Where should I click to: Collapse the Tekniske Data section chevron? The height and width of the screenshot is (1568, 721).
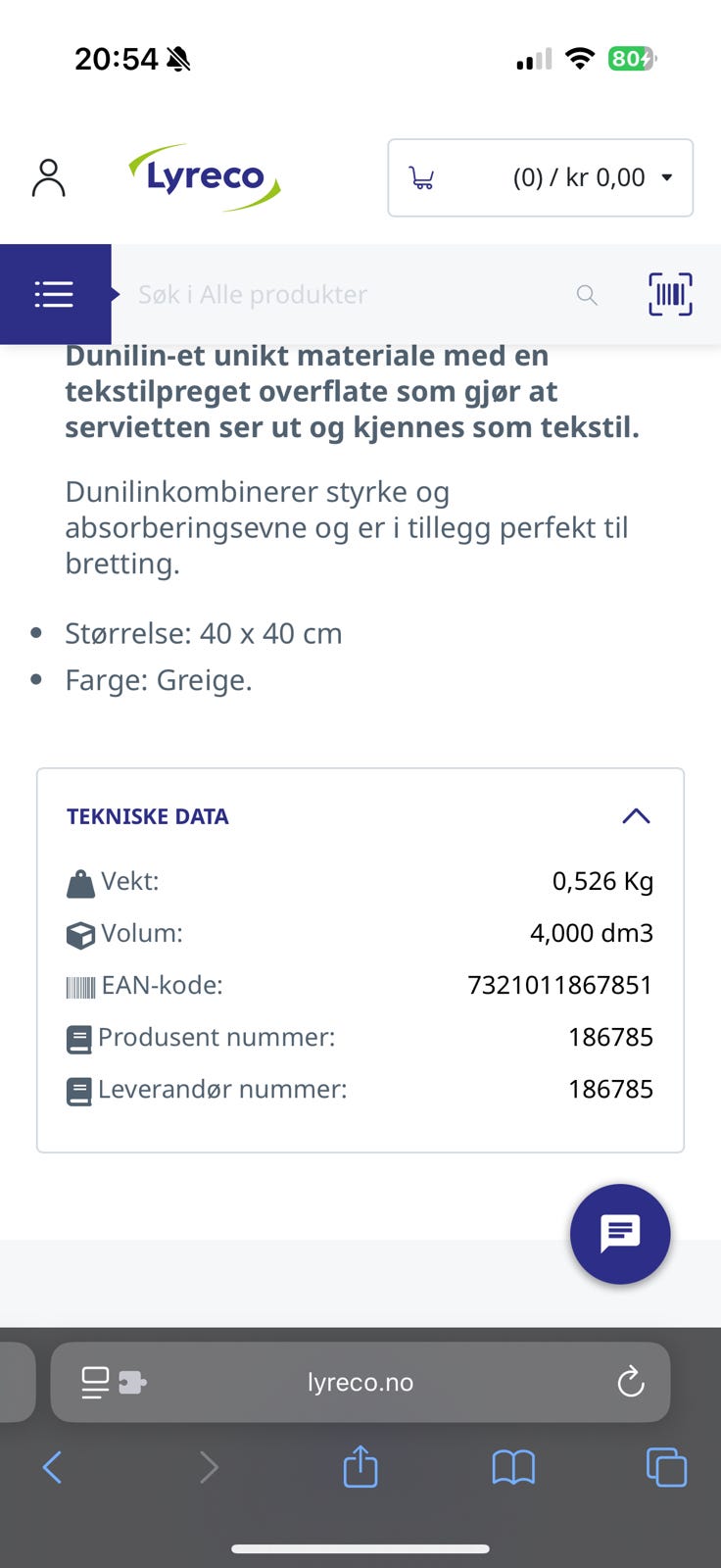(x=636, y=815)
